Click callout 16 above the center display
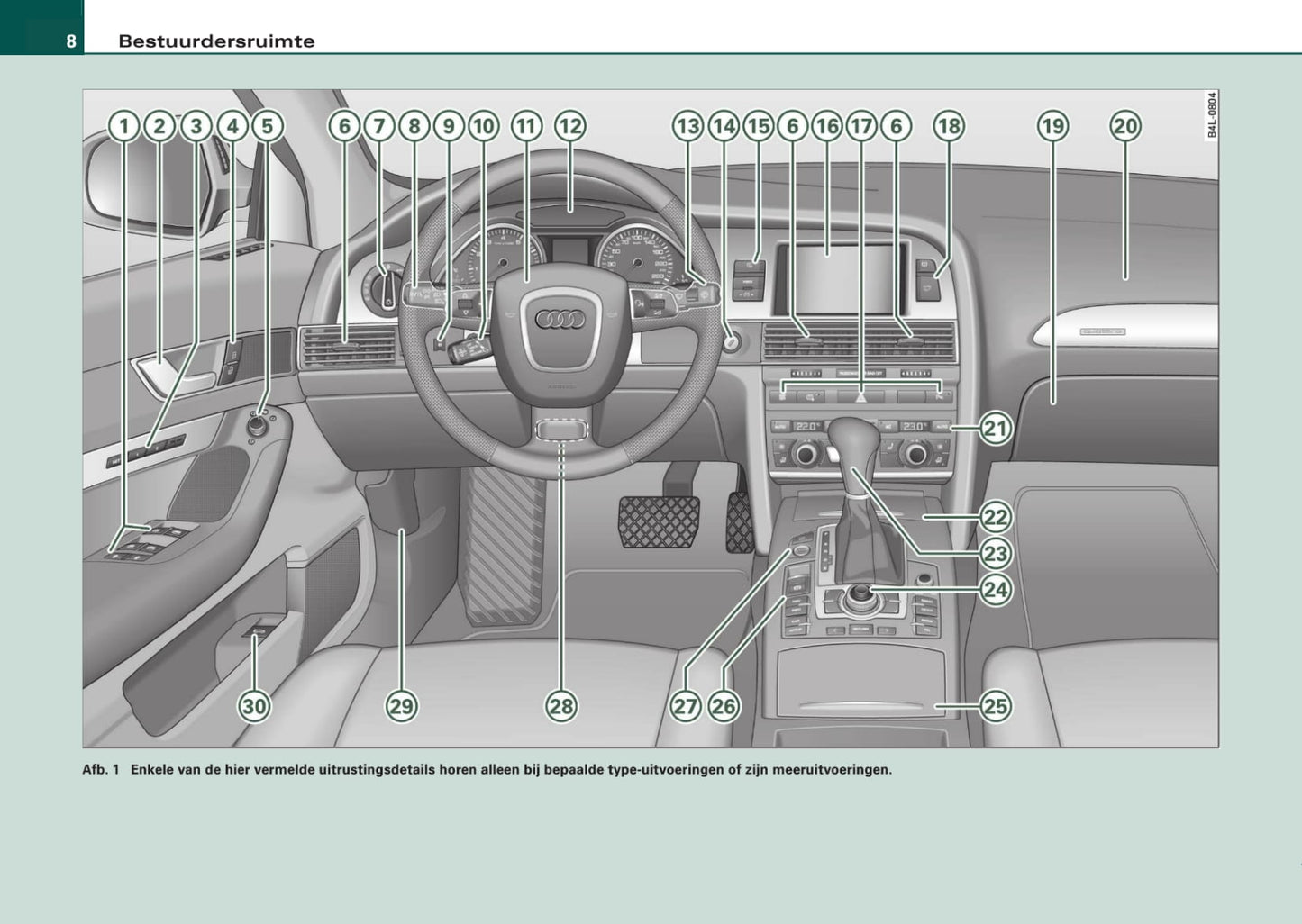 [827, 126]
